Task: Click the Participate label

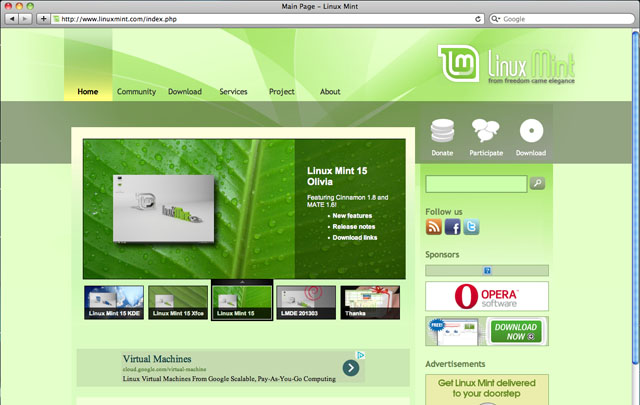Action: 486,153
